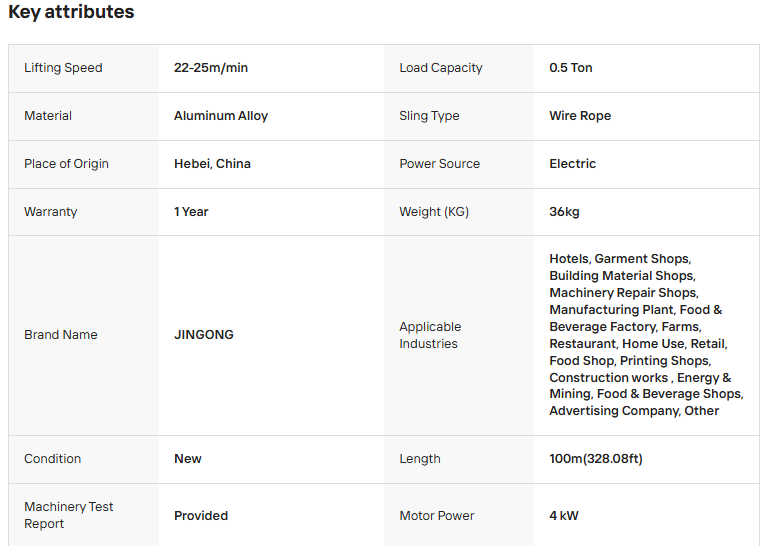The image size is (760, 546).
Task: Click the Electric power source value
Action: coord(572,164)
